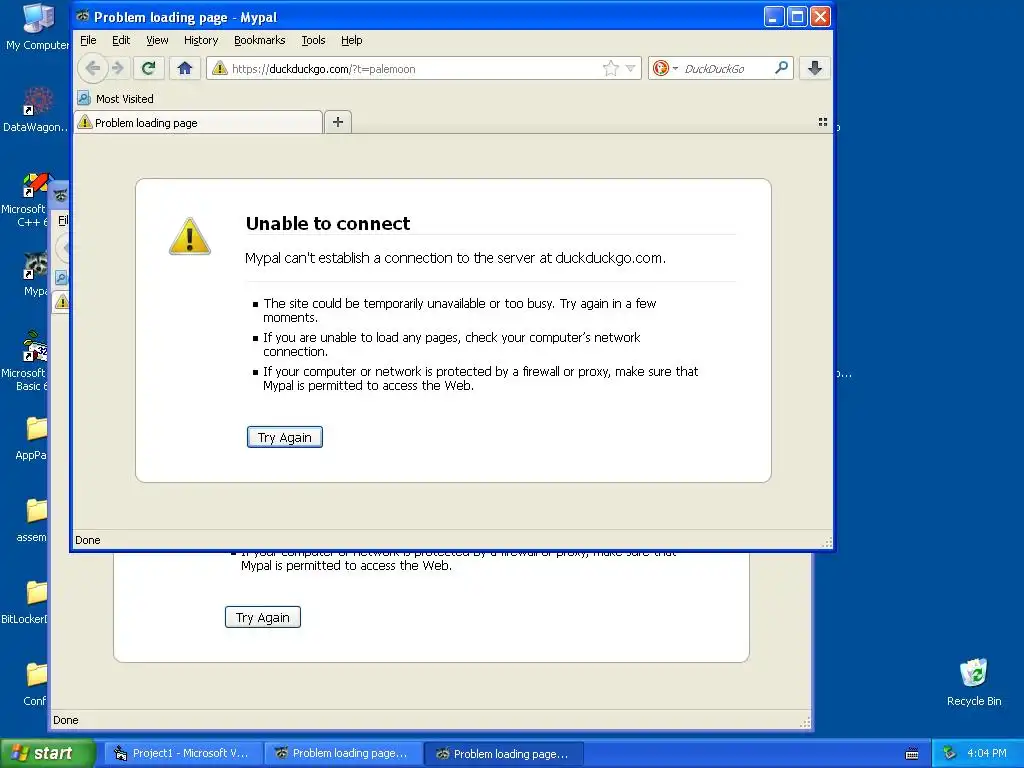Switch to Project1 - Microsoft Visual taskbar item
This screenshot has height=768, width=1024.
(183, 754)
